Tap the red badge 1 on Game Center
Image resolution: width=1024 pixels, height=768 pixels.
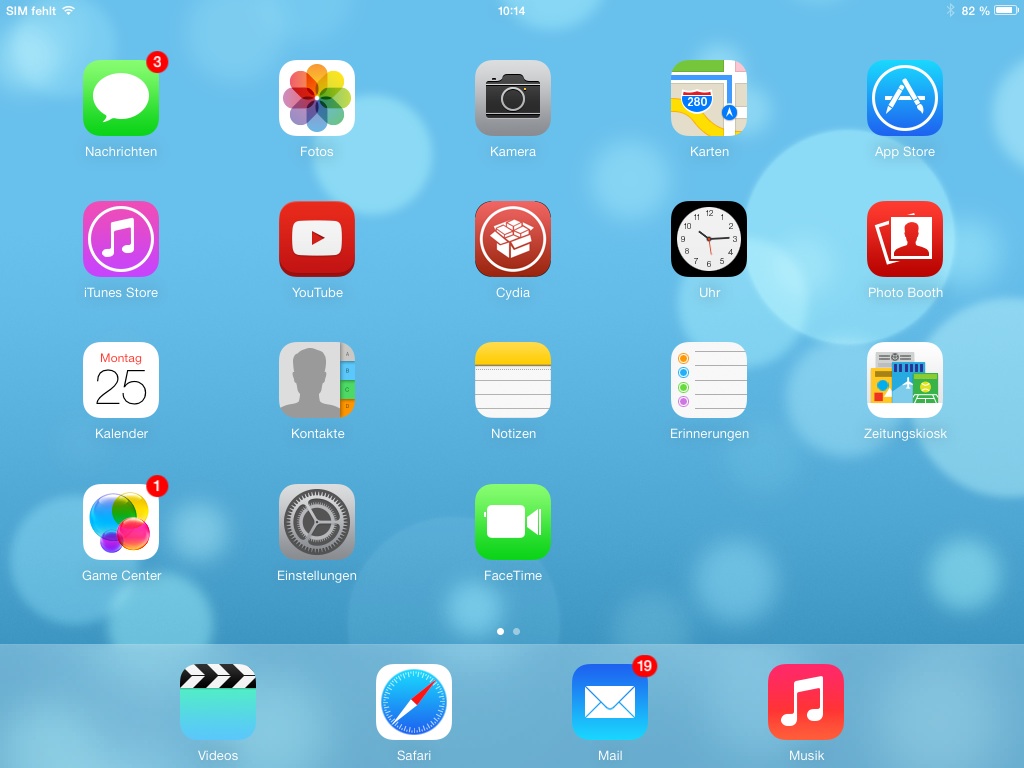(x=157, y=486)
